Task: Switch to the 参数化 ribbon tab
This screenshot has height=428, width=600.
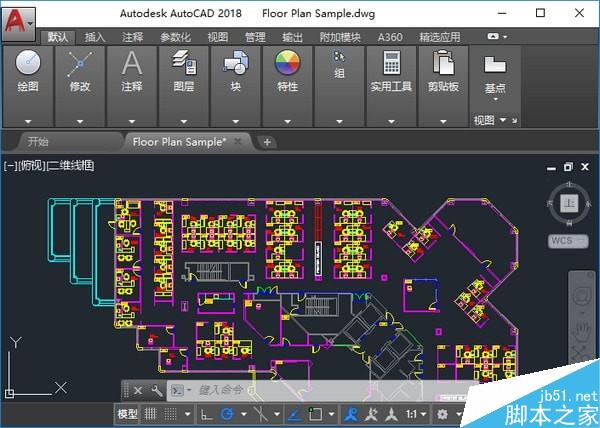Action: pos(175,37)
